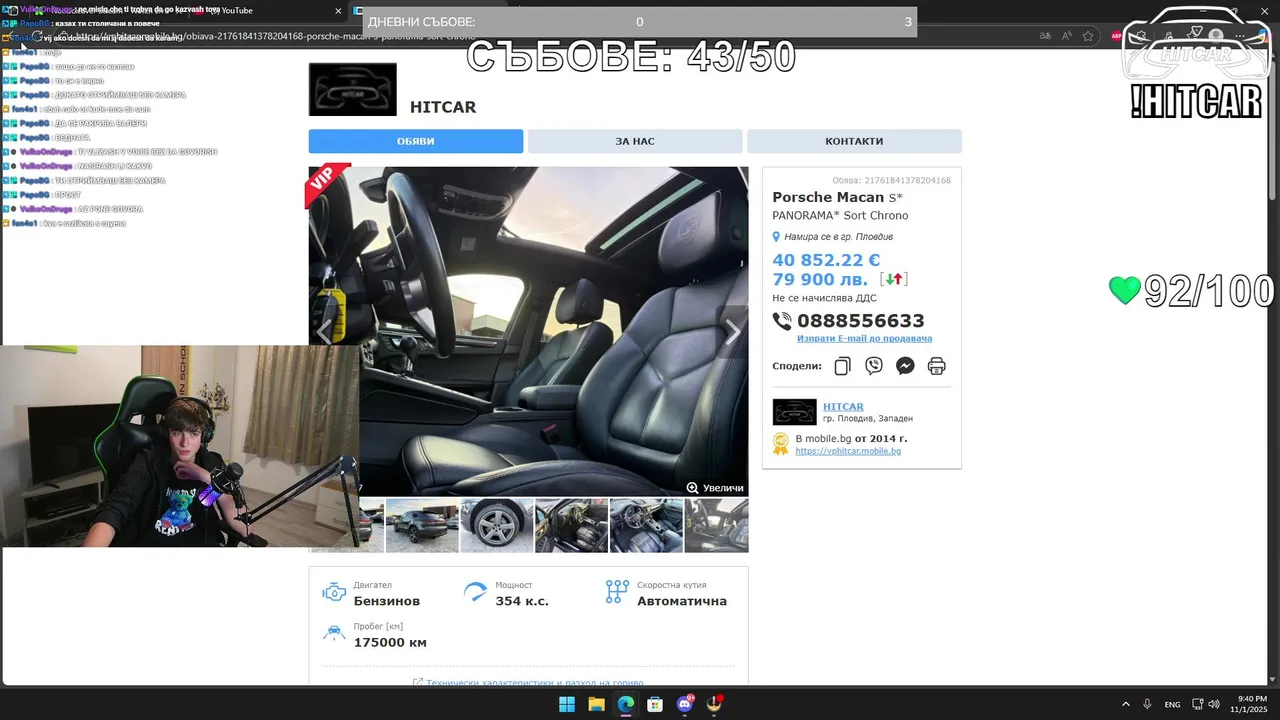Switch the ENG input language
Screen dimensions: 1280x720
coord(1172,704)
